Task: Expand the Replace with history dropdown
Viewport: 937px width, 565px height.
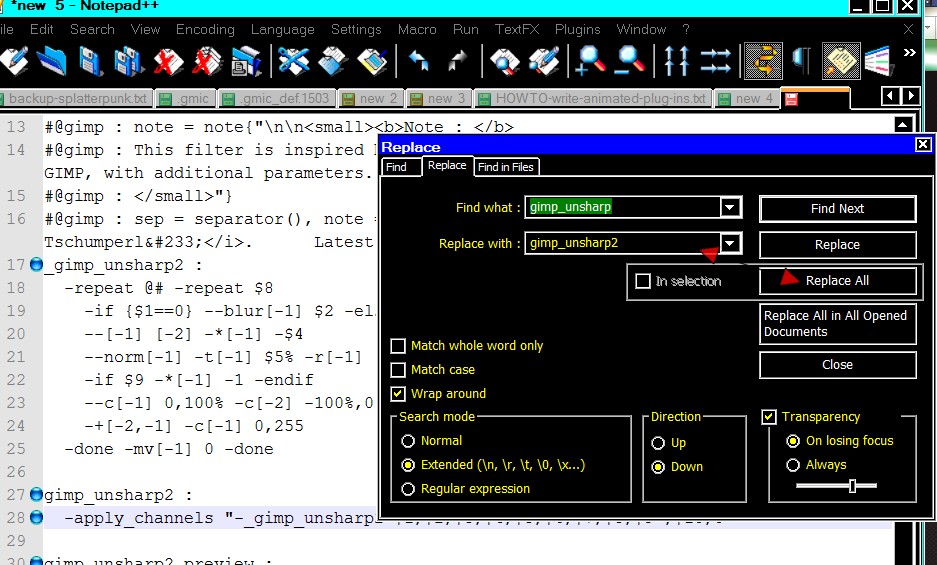Action: pyautogui.click(x=730, y=243)
